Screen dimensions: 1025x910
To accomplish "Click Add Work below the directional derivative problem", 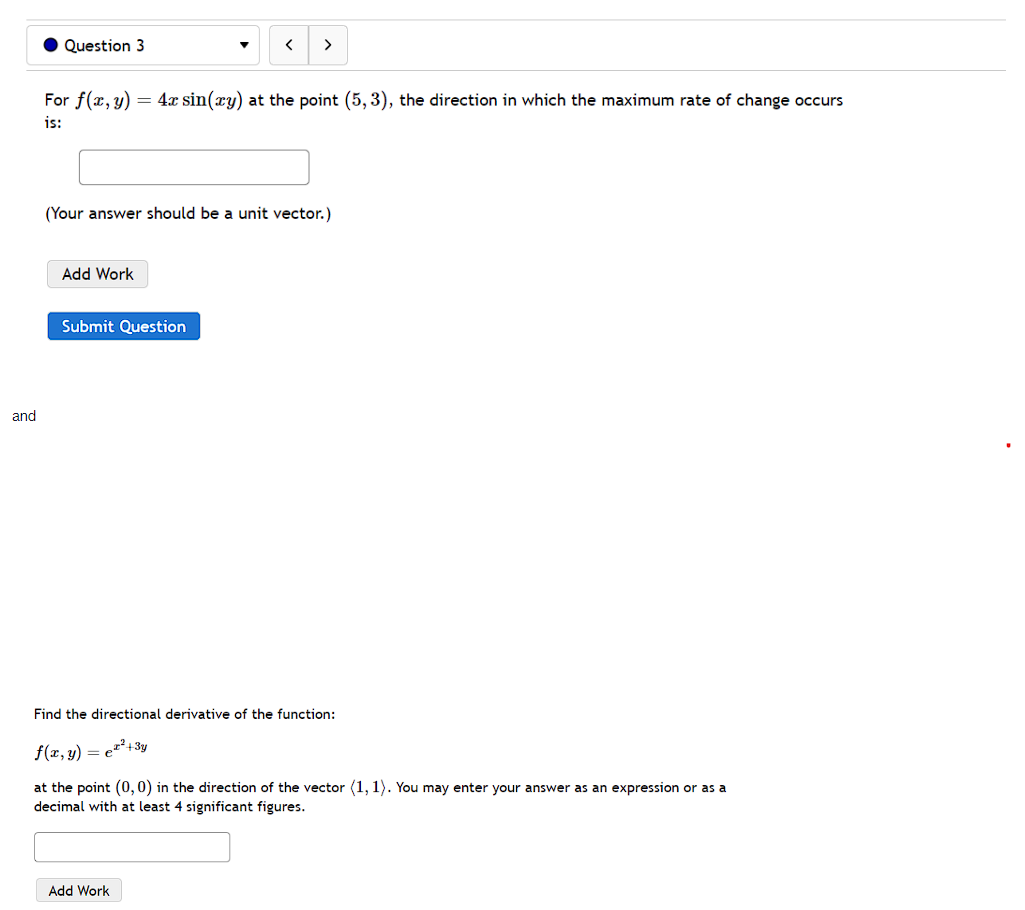I will (78, 889).
